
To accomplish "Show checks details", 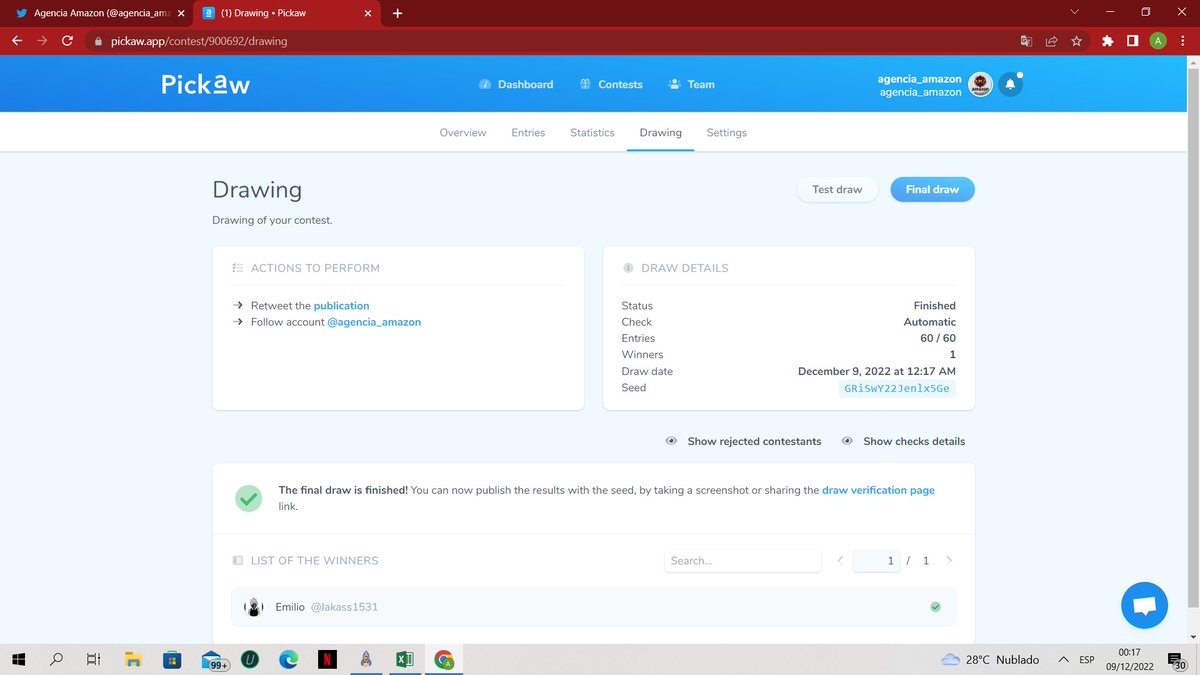I will (903, 441).
